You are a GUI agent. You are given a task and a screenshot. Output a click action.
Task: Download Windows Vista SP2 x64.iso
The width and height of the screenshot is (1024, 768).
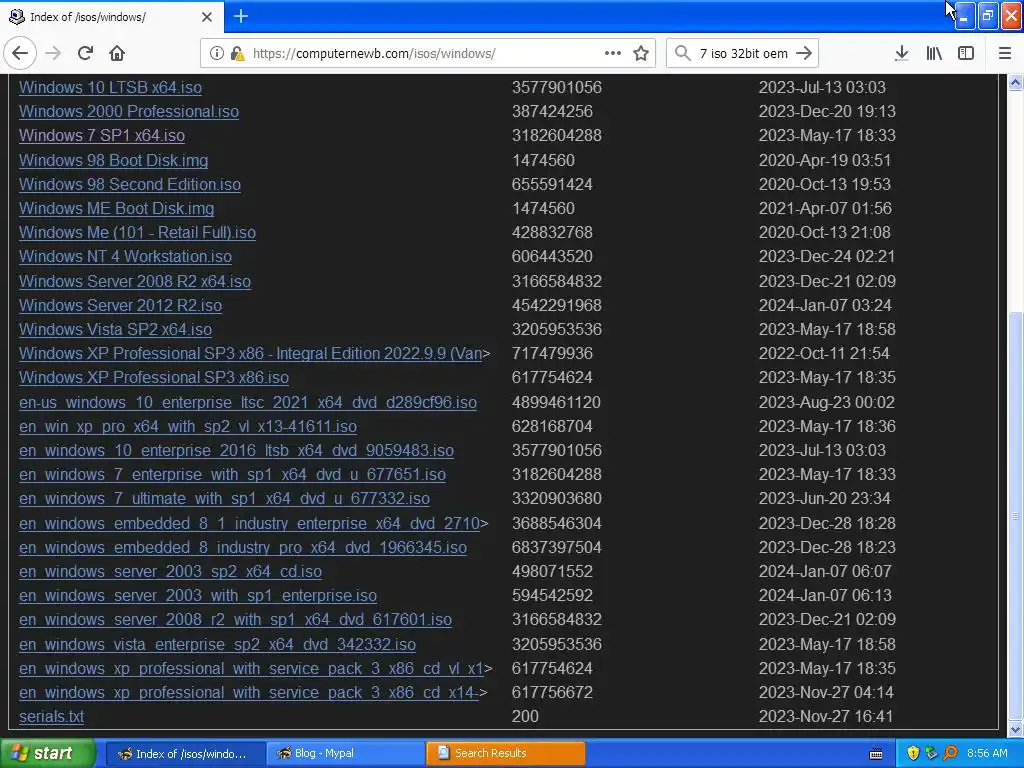point(116,330)
